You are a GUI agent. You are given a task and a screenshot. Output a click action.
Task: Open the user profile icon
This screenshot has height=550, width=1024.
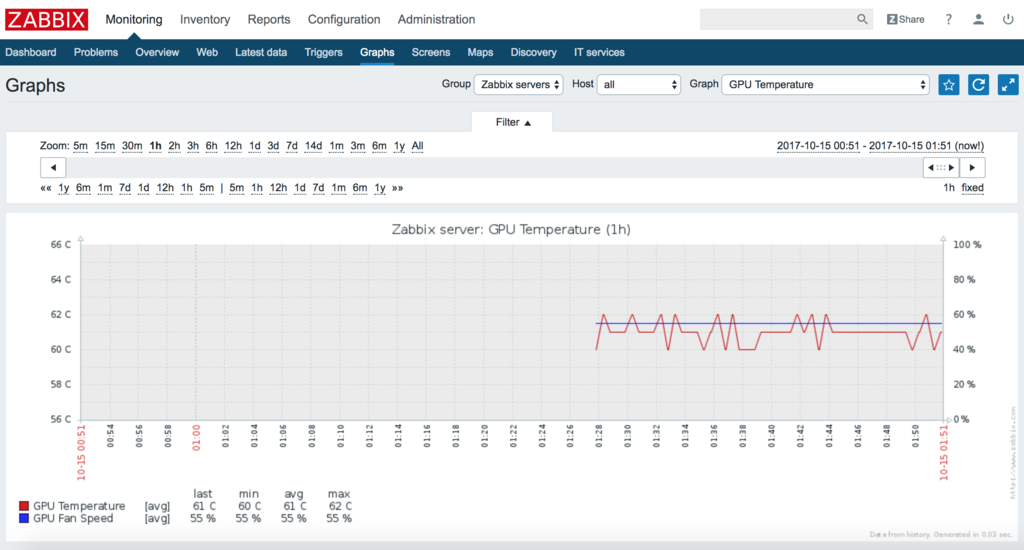tap(978, 20)
